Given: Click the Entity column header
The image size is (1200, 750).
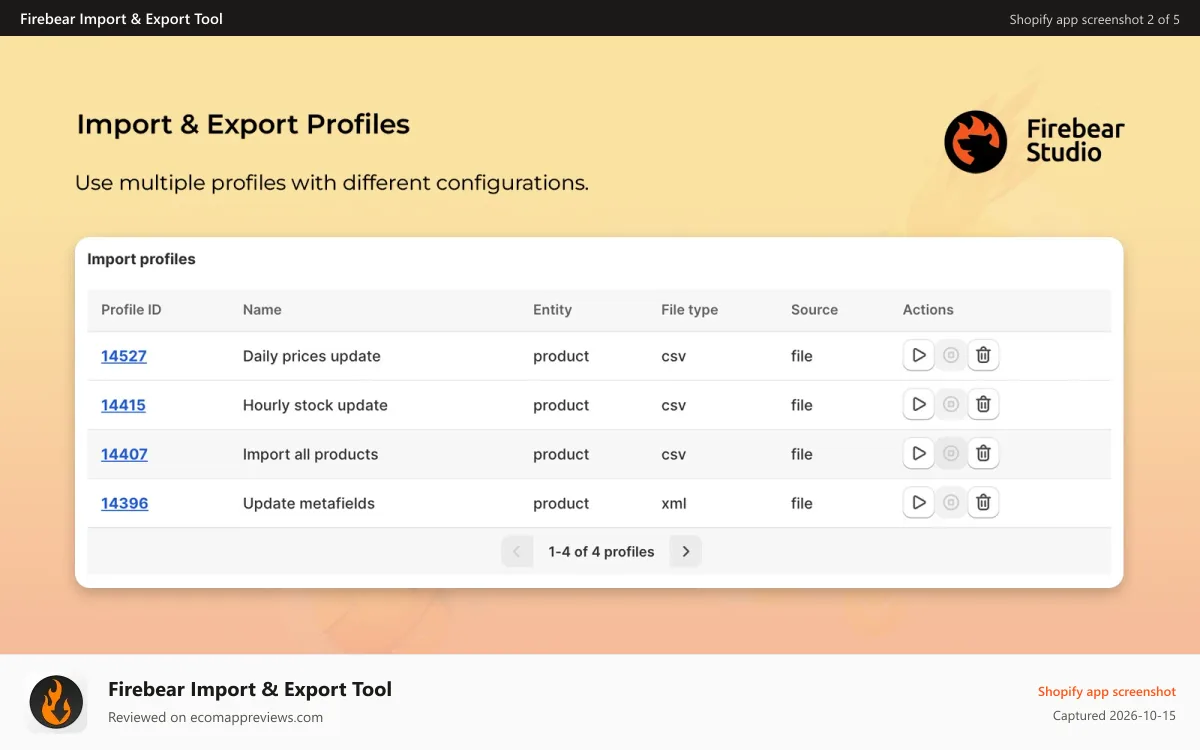Looking at the screenshot, I should pyautogui.click(x=552, y=310).
